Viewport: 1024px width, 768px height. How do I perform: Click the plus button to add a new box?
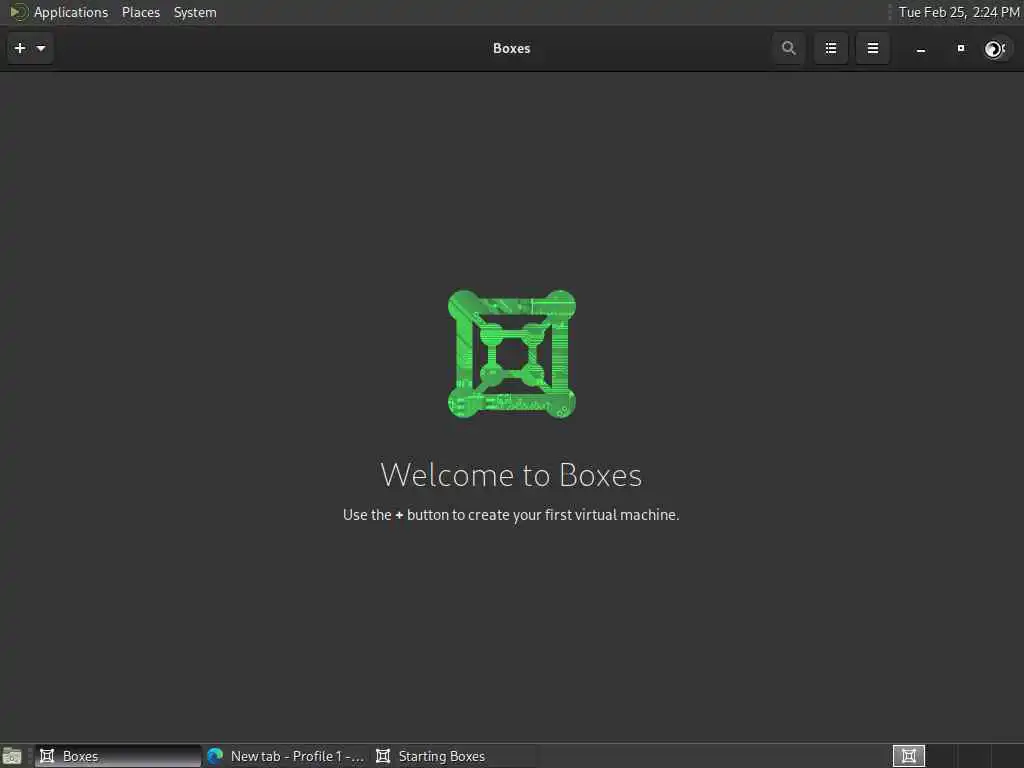[20, 48]
